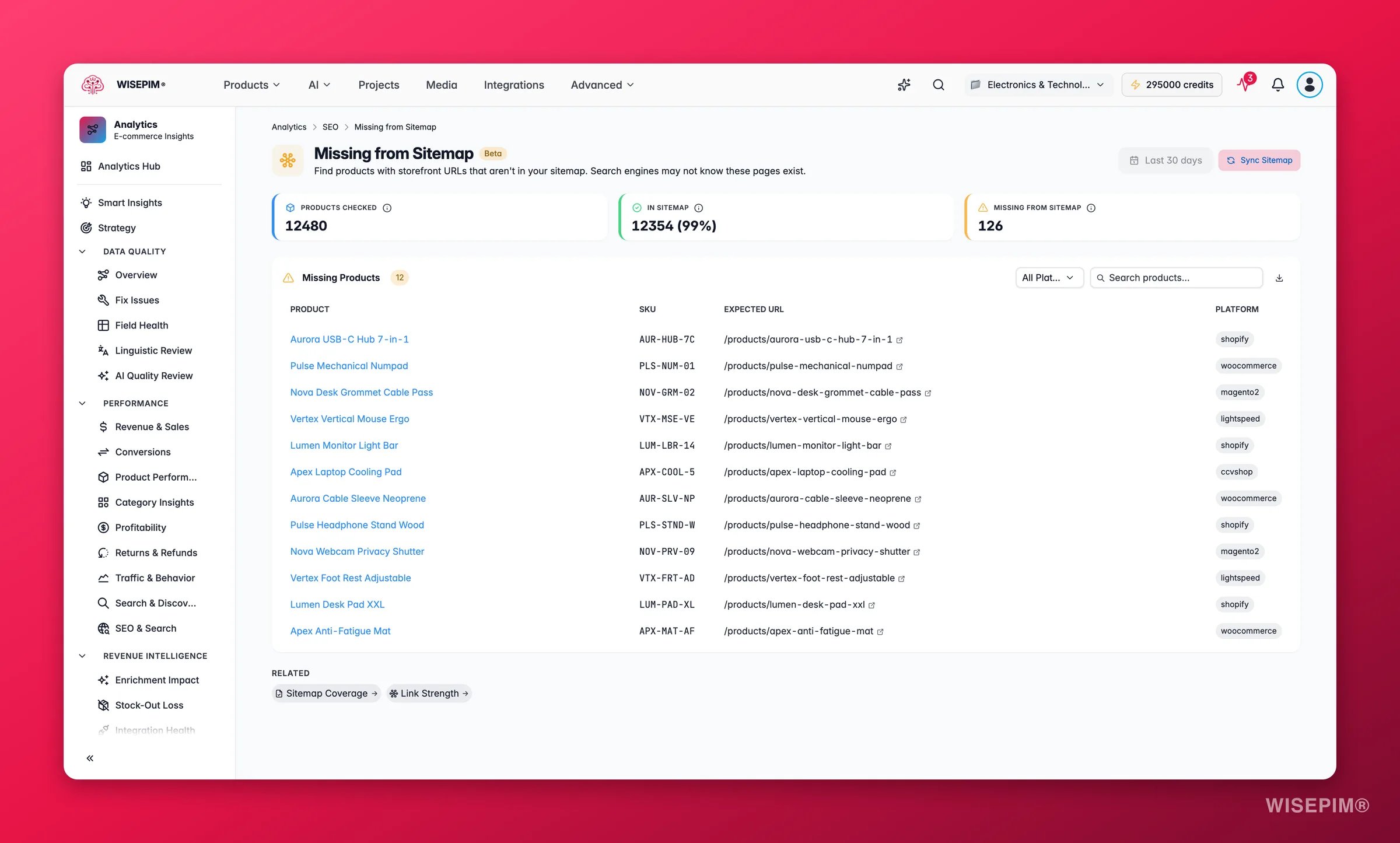Open the global search magnifier icon
1400x843 pixels.
click(939, 85)
